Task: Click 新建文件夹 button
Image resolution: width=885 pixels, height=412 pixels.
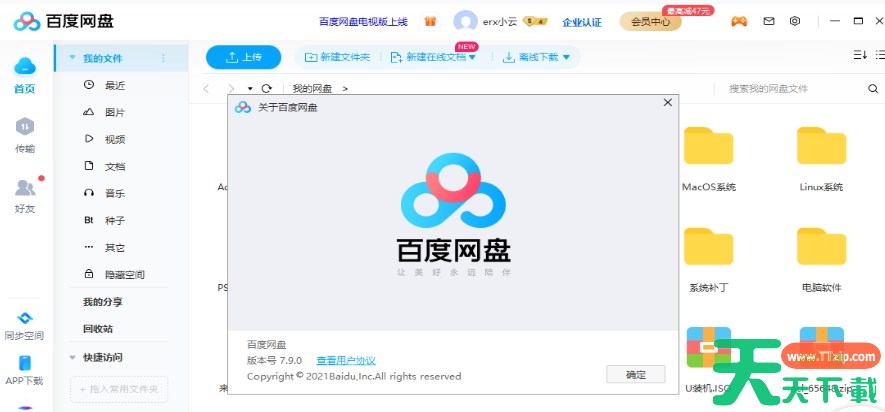Action: (x=338, y=57)
